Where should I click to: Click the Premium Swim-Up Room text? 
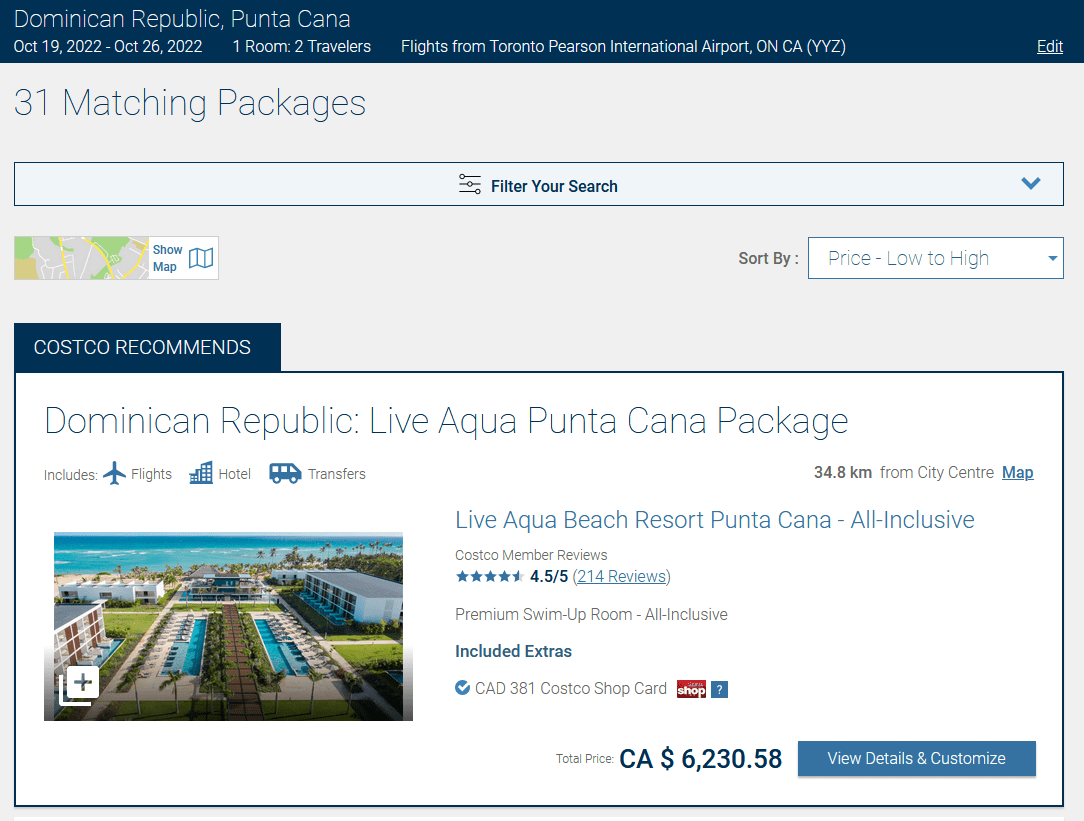pos(591,614)
